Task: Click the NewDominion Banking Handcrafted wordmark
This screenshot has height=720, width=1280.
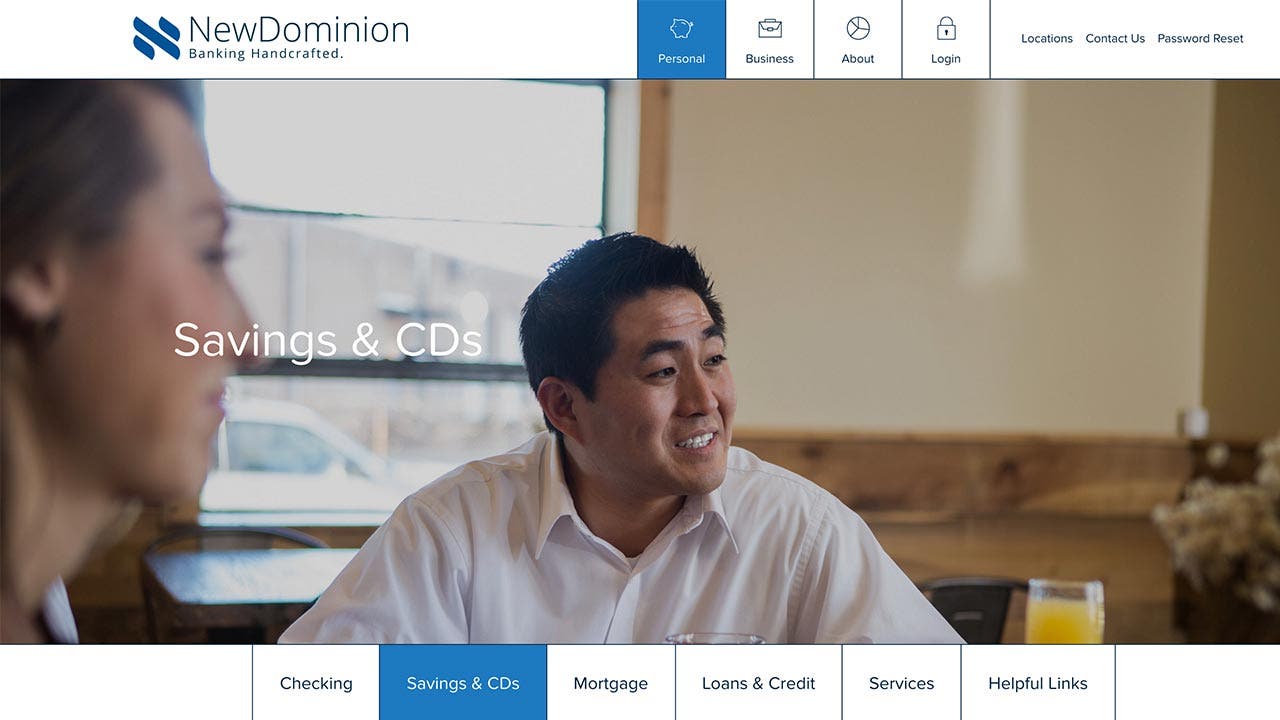Action: tap(299, 38)
